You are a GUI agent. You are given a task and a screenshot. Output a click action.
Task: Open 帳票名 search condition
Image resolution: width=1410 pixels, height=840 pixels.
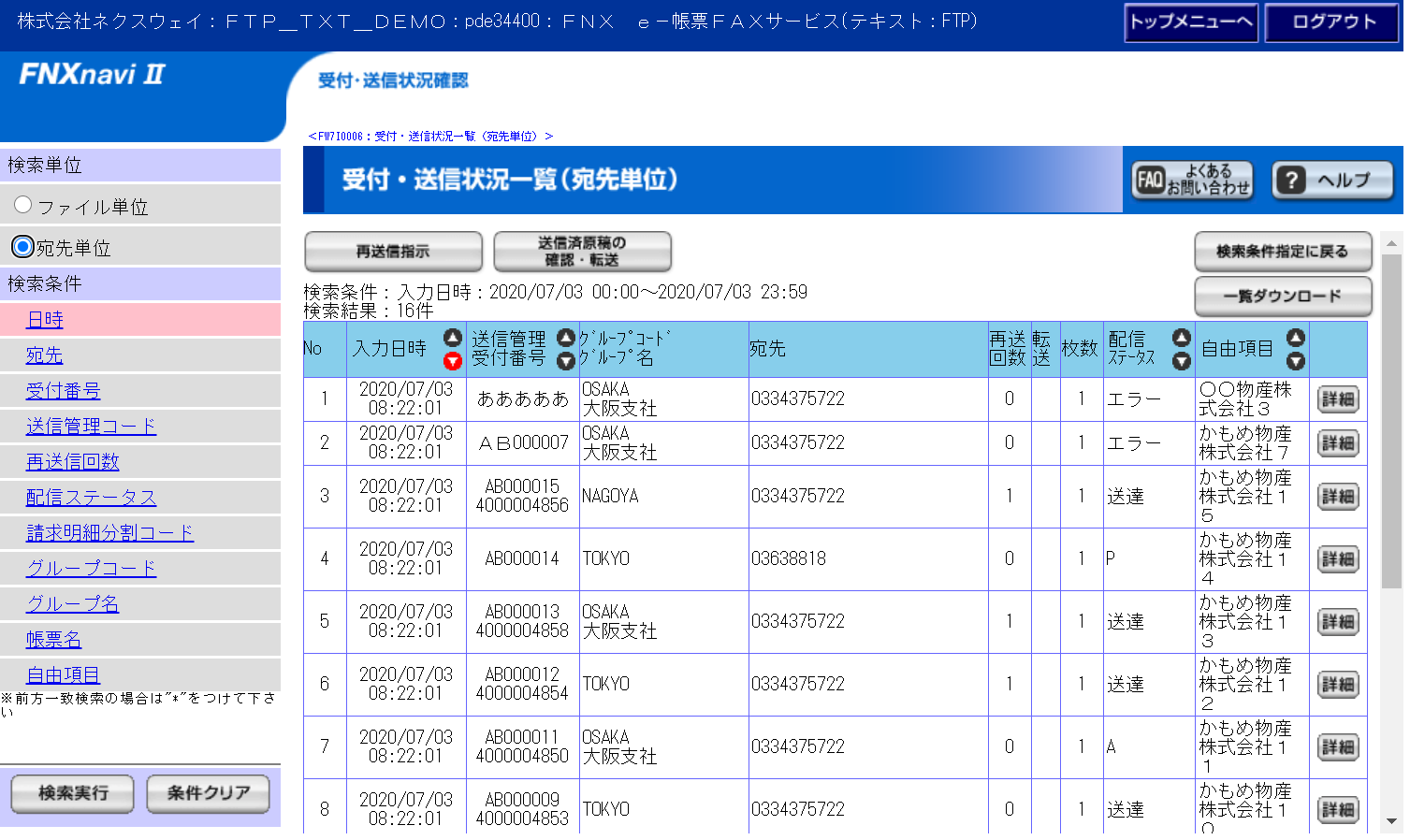(54, 640)
